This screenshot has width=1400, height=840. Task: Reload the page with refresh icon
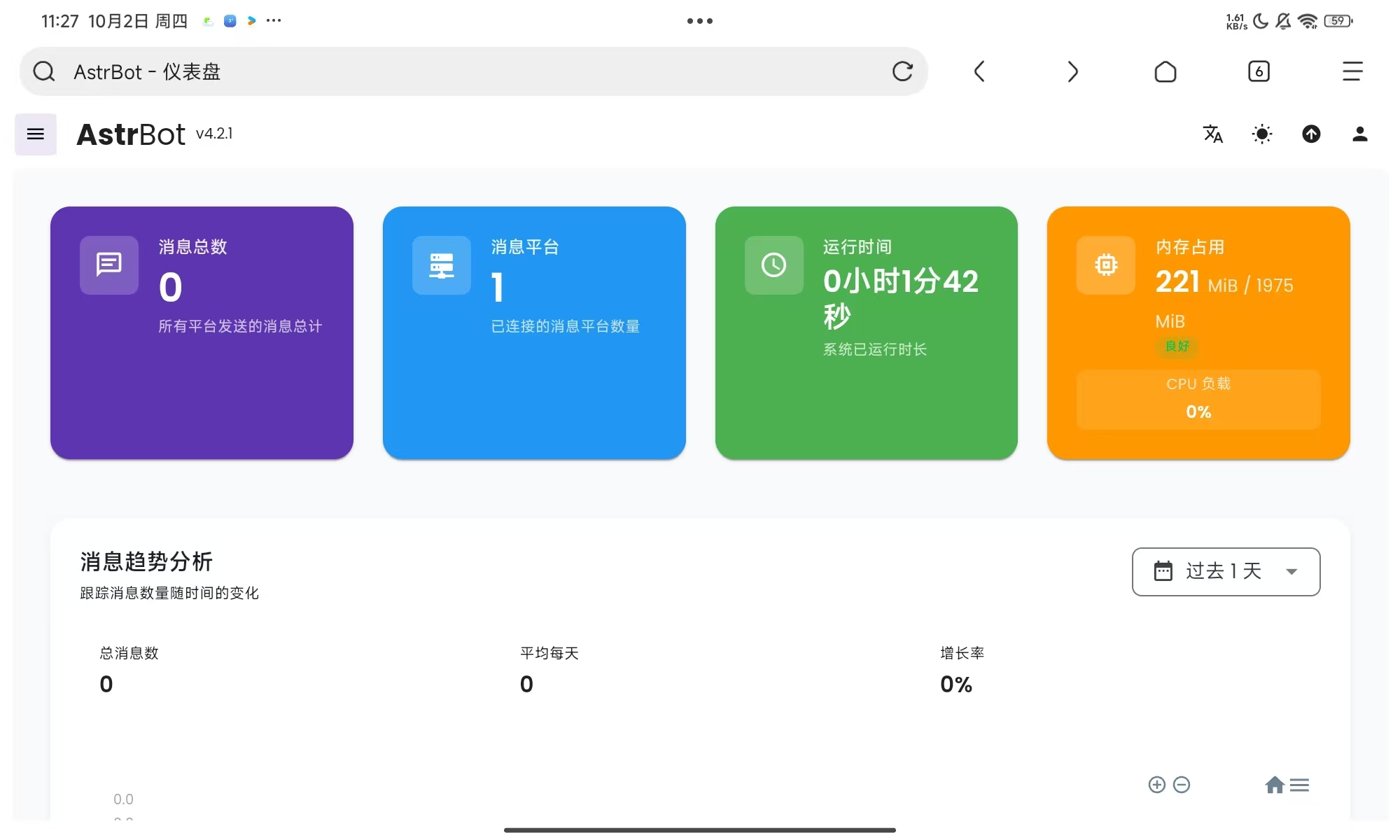pyautogui.click(x=902, y=71)
